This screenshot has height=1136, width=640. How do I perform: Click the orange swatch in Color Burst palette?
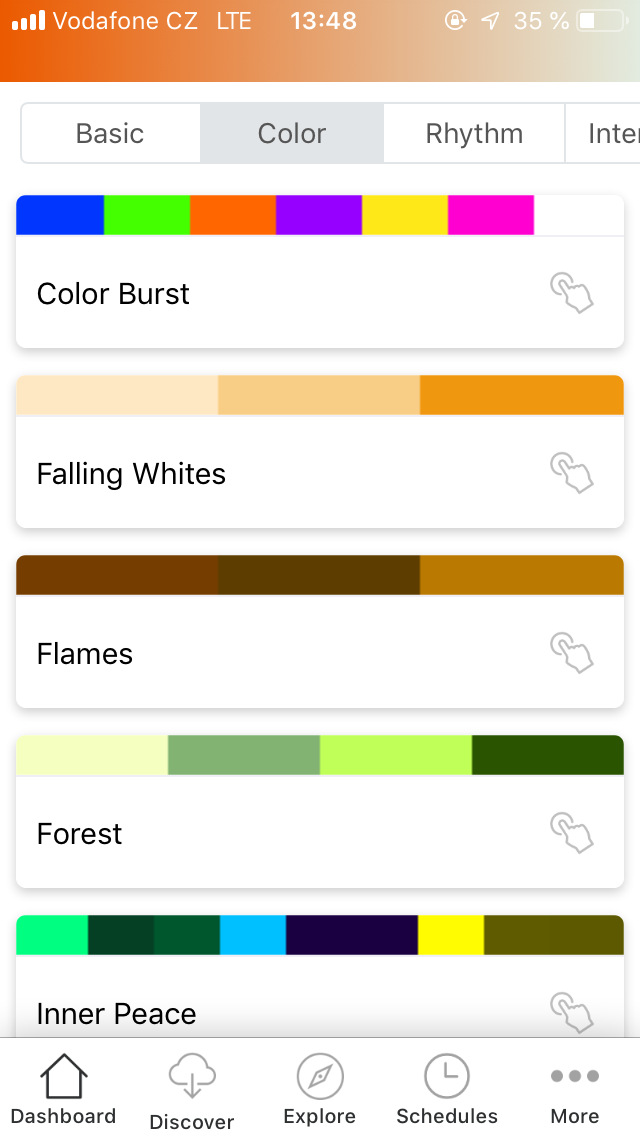click(x=232, y=215)
